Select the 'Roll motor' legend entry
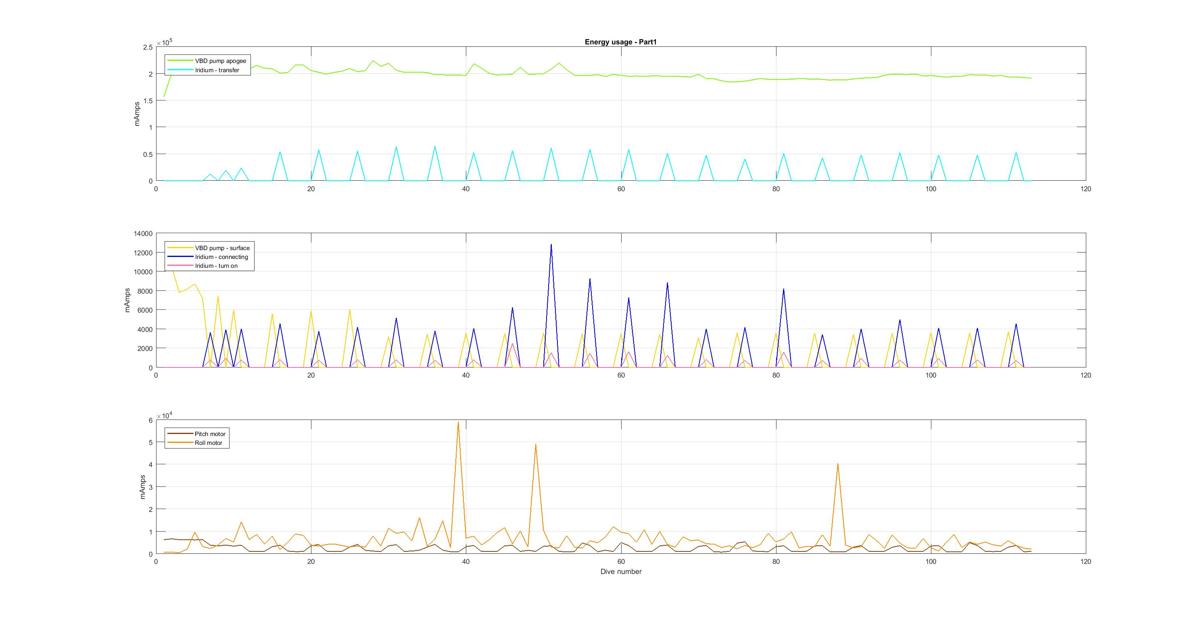 [x=206, y=442]
